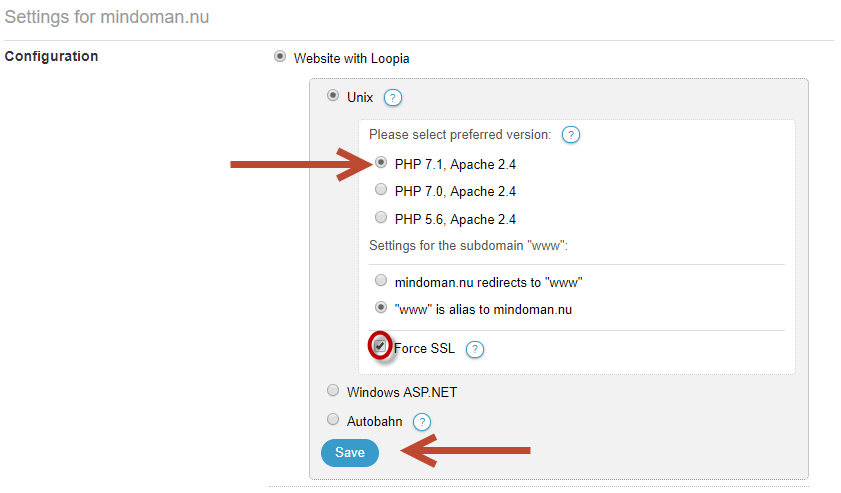Image resolution: width=841 pixels, height=493 pixels.
Task: Choose the Unix hosting radio button
Action: pyautogui.click(x=333, y=95)
